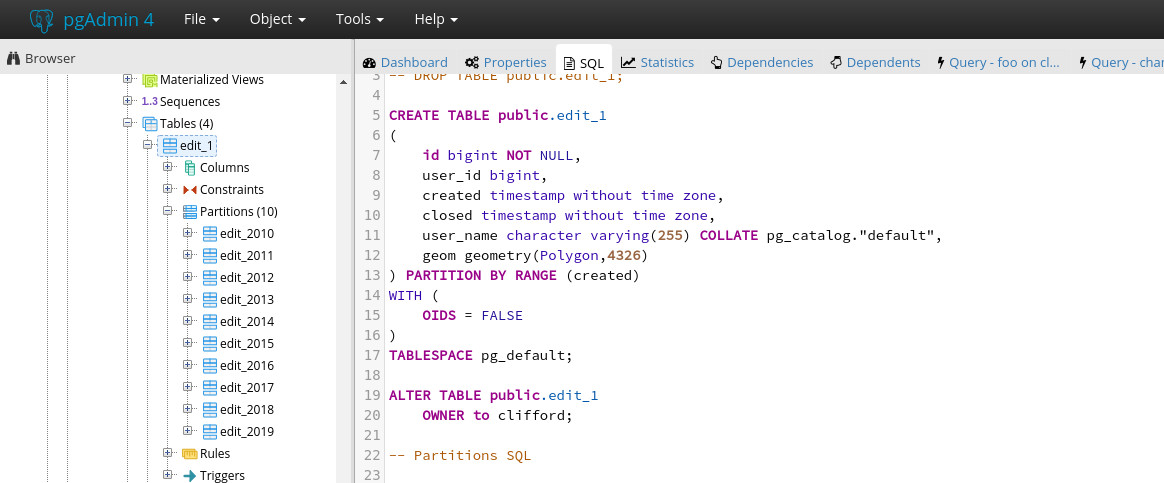Click the edit_2015 partition icon
The height and width of the screenshot is (483, 1164).
[x=209, y=344]
